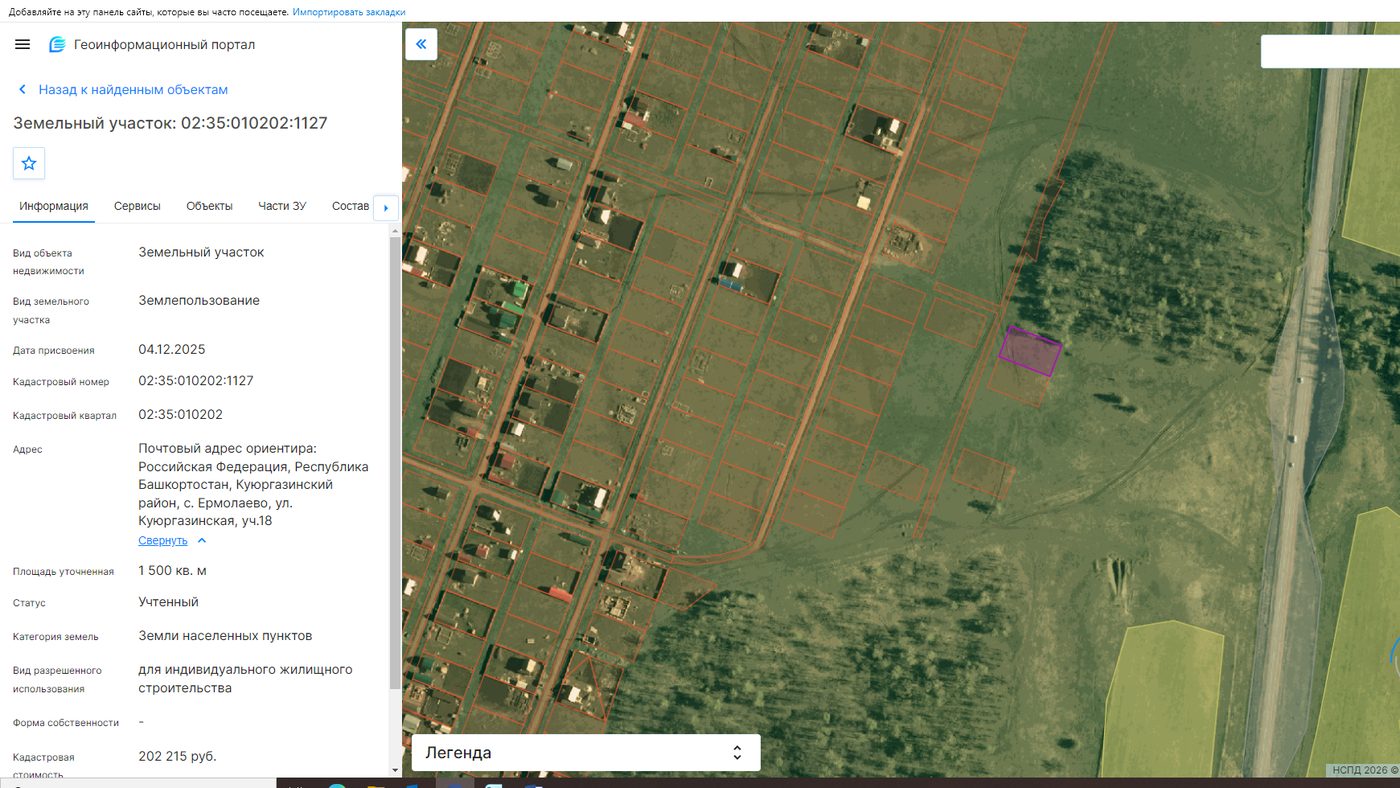The height and width of the screenshot is (788, 1400).
Task: Click the up-chevron beside Свернуть
Action: coord(202,540)
